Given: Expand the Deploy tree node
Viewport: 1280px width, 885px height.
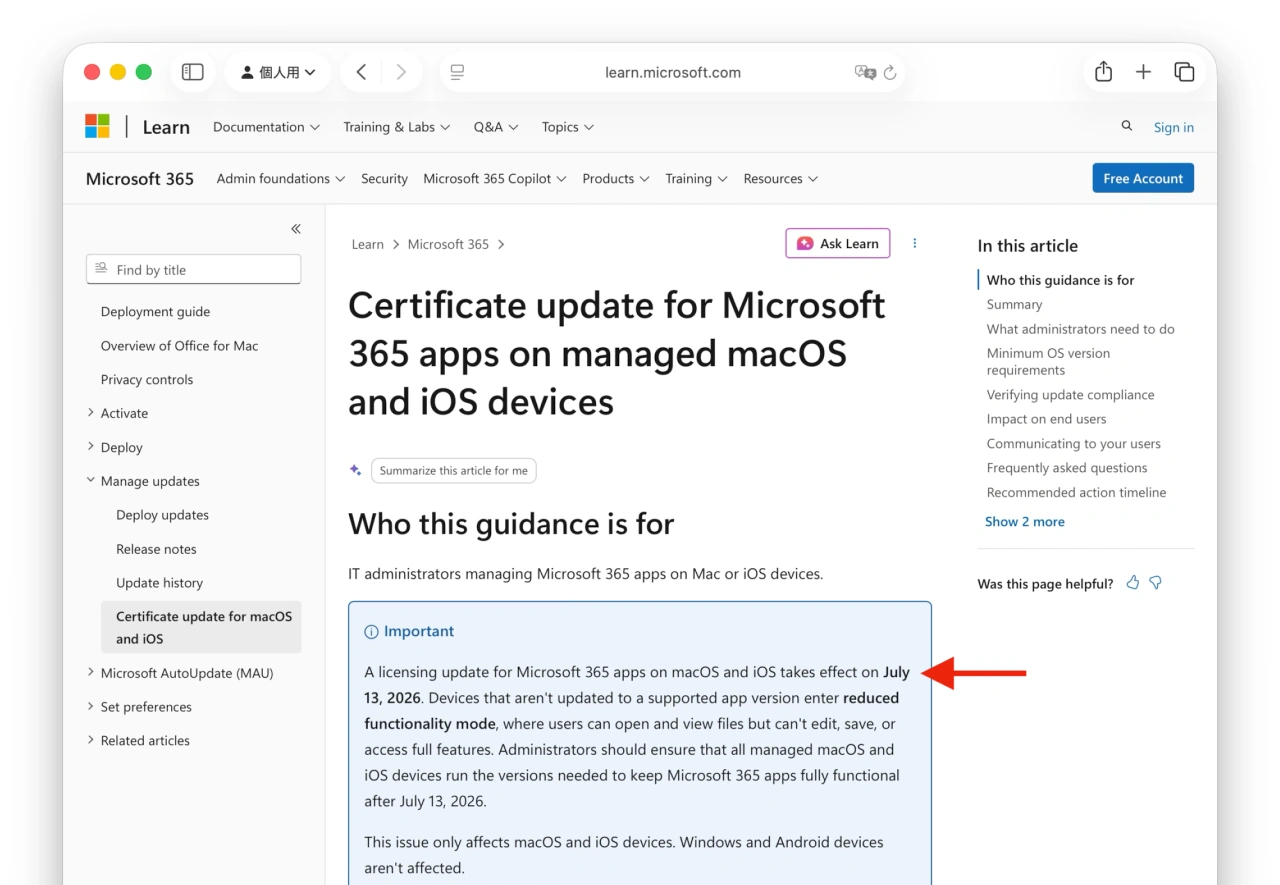Looking at the screenshot, I should pyautogui.click(x=114, y=447).
